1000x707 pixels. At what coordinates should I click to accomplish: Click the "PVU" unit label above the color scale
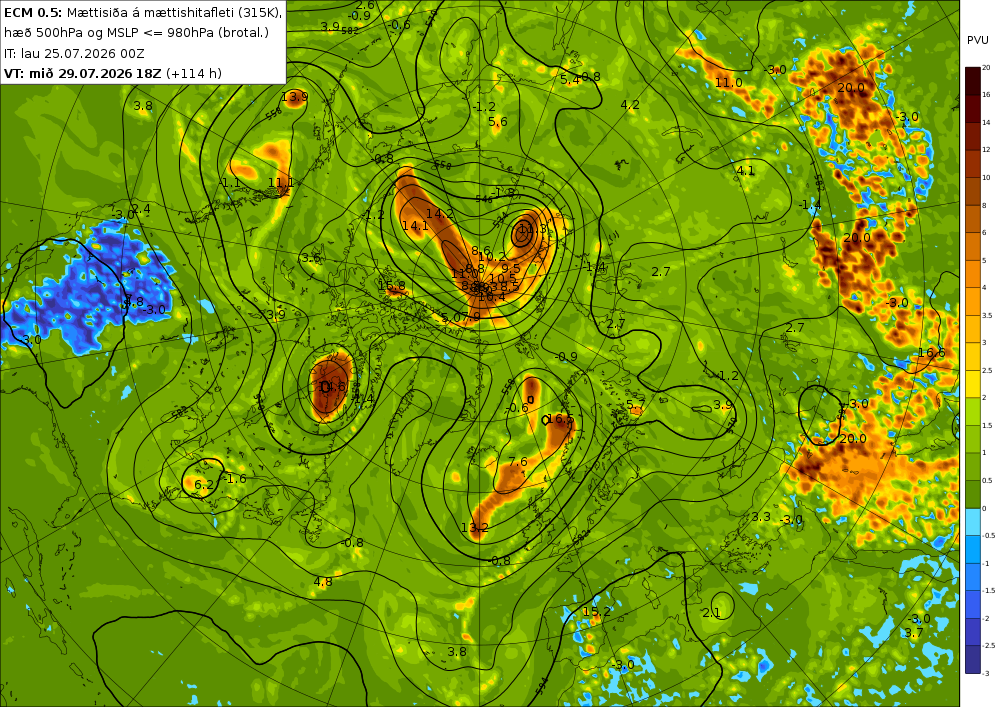(977, 40)
